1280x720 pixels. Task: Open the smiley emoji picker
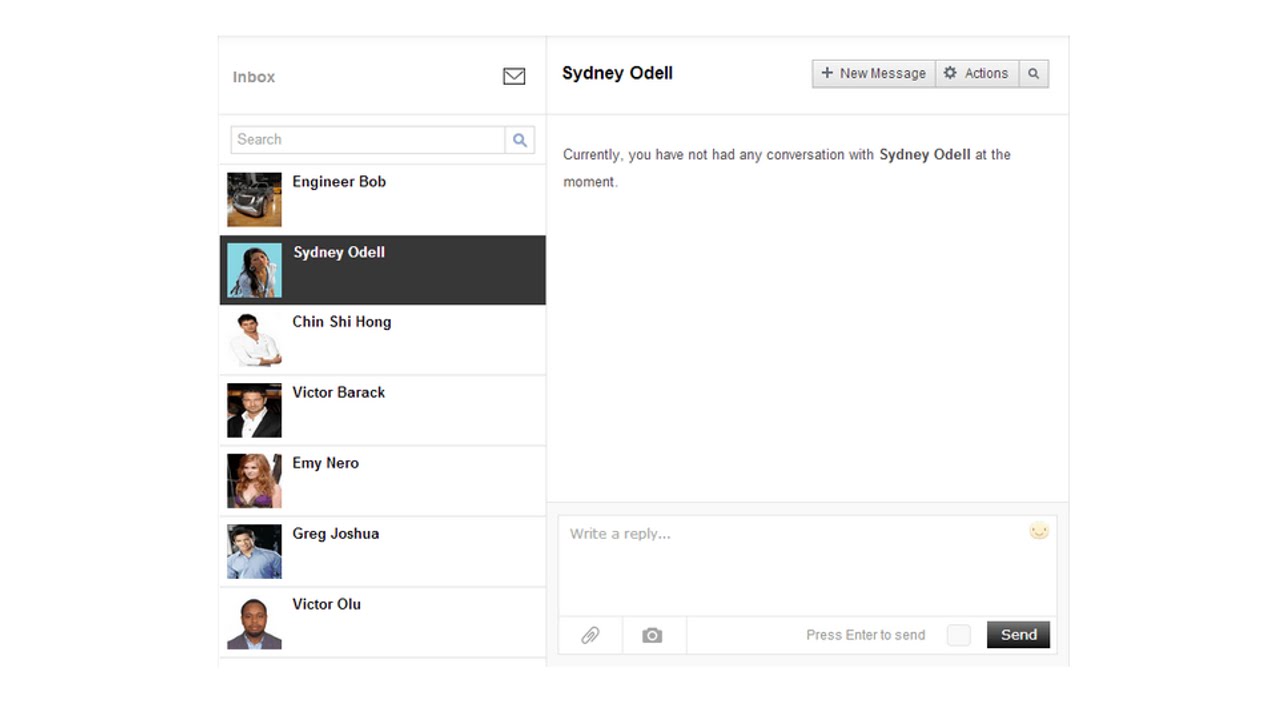[x=1039, y=531]
